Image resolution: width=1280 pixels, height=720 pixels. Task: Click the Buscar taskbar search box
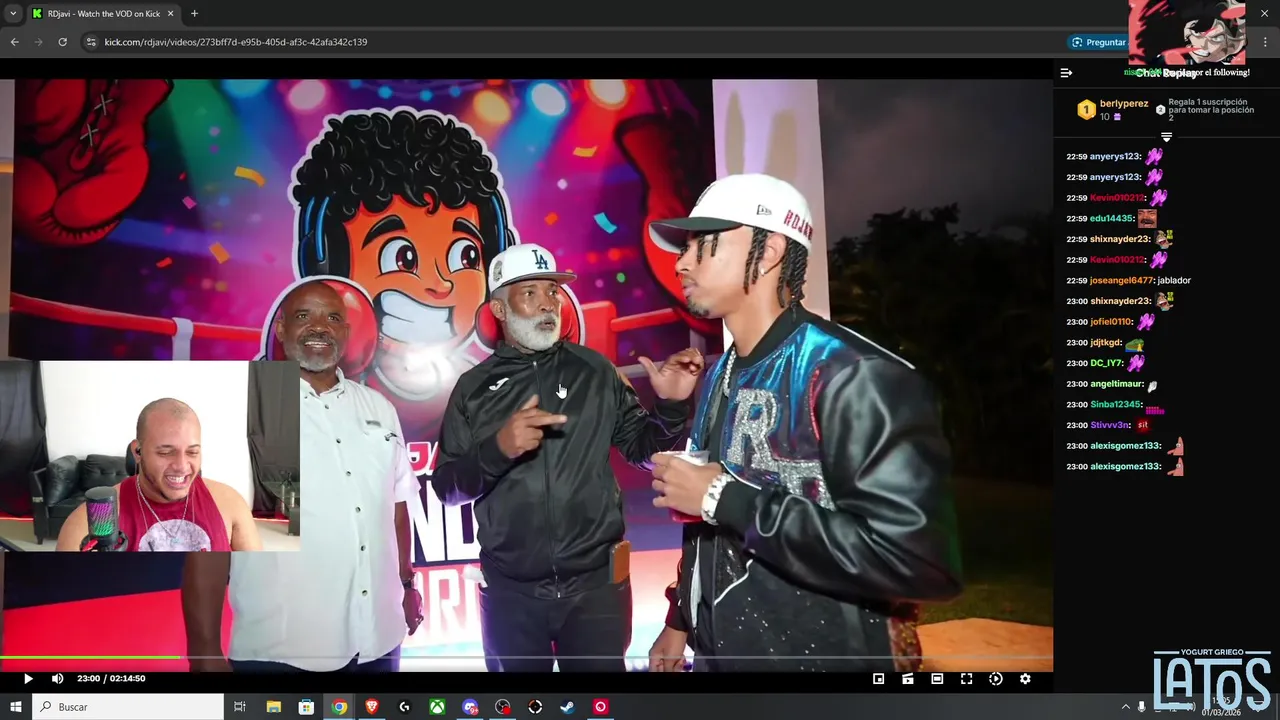click(128, 707)
